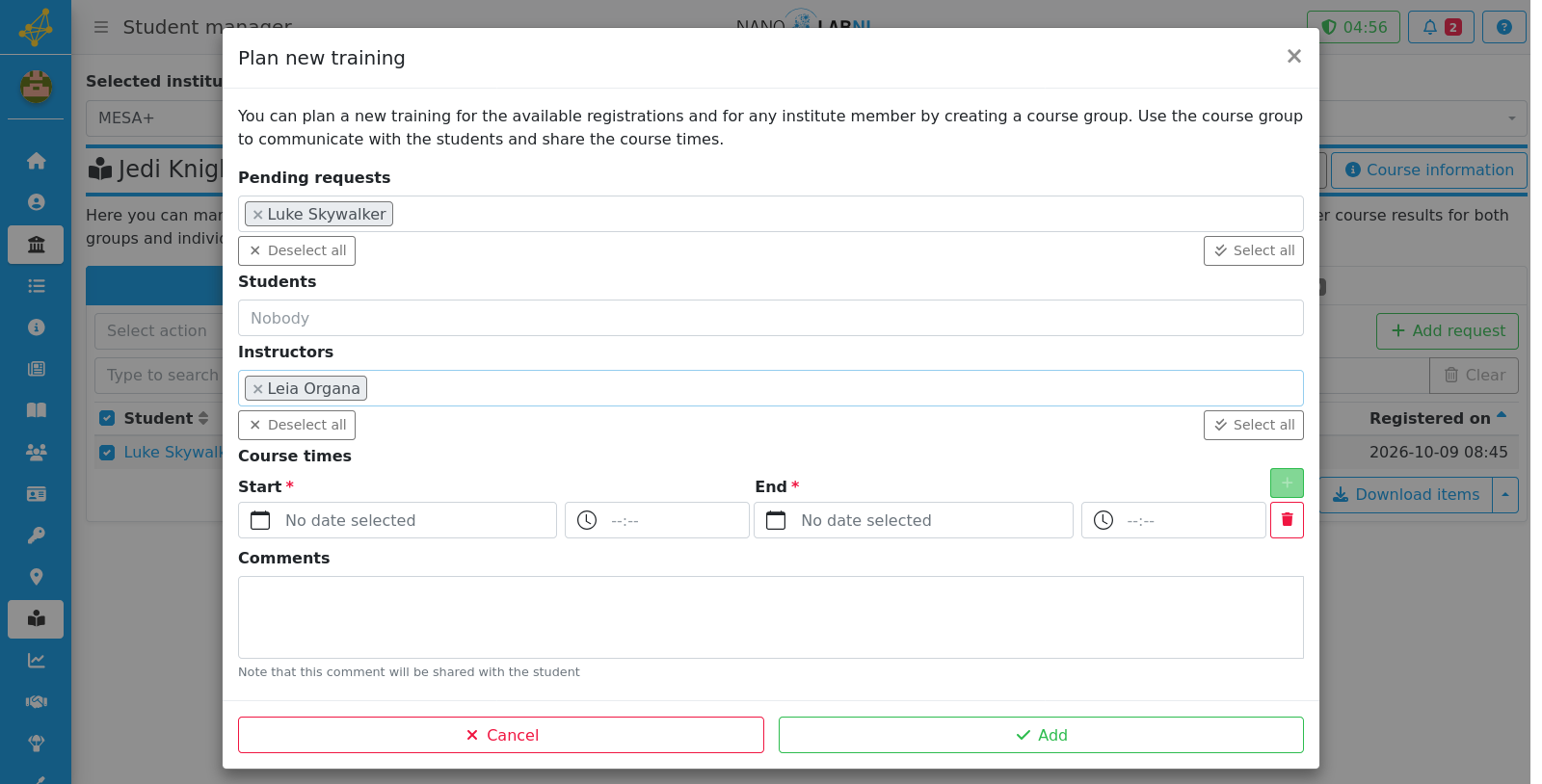Delete the course time row

pyautogui.click(x=1287, y=520)
